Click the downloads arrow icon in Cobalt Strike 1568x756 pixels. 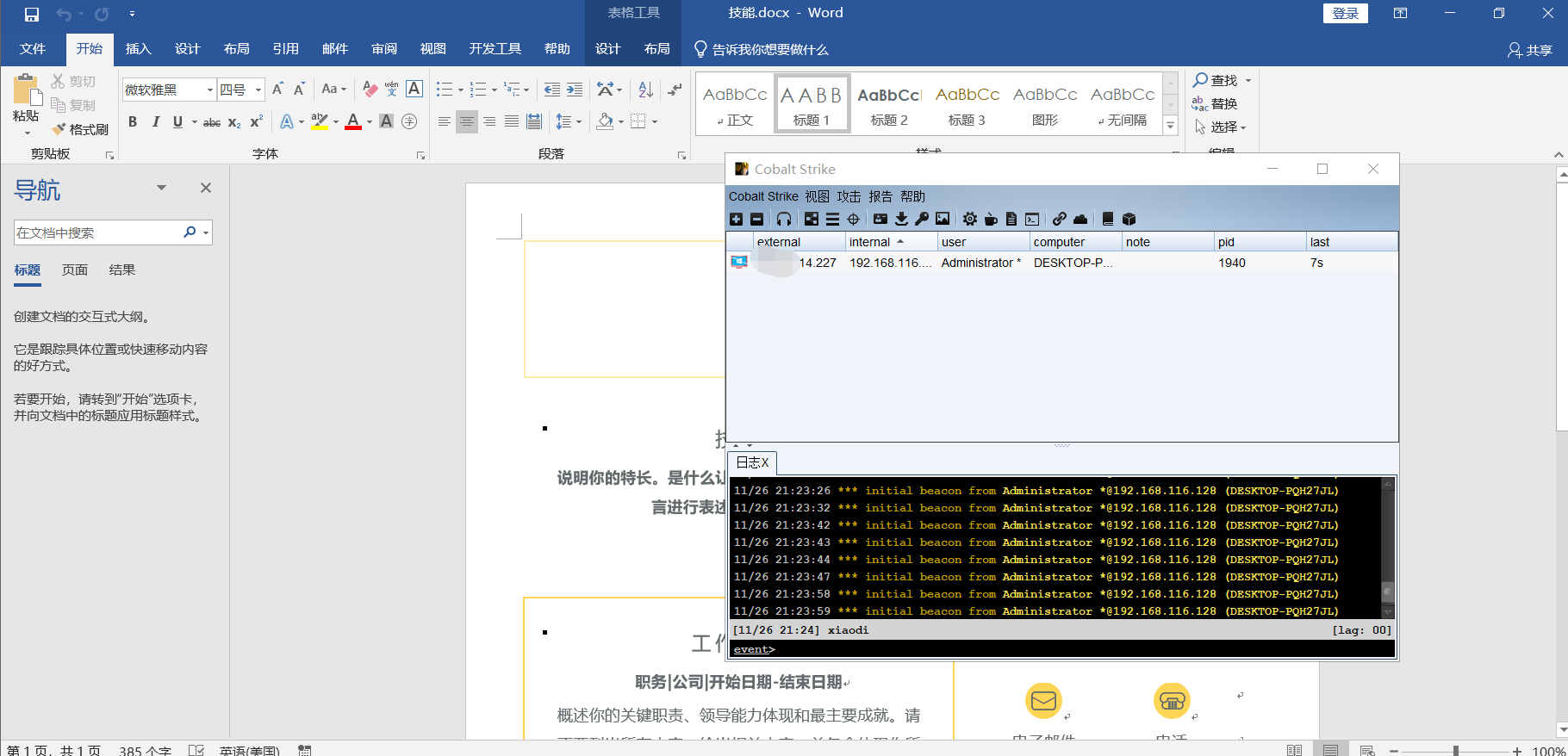pos(901,219)
